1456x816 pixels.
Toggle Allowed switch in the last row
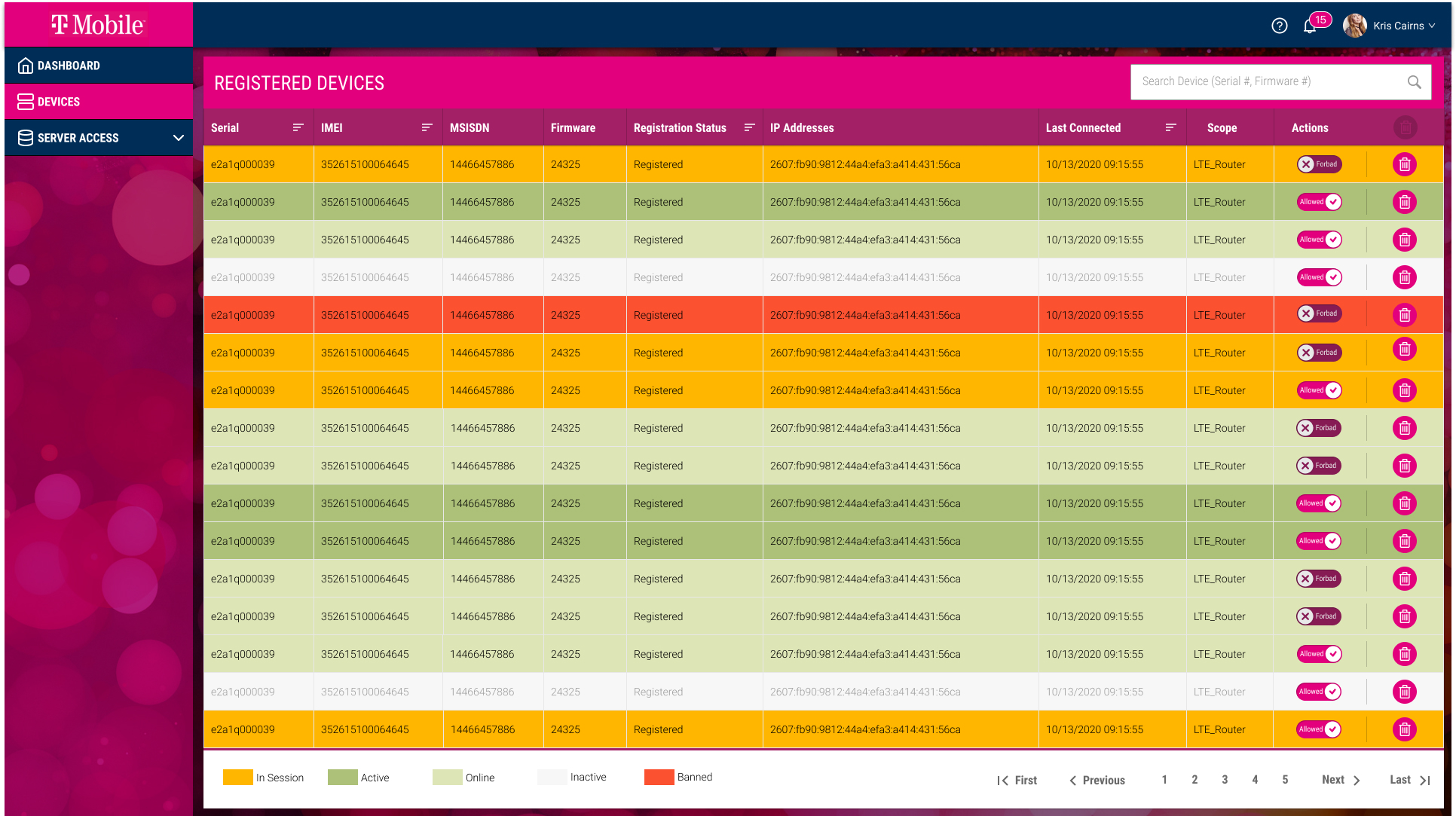pos(1318,729)
